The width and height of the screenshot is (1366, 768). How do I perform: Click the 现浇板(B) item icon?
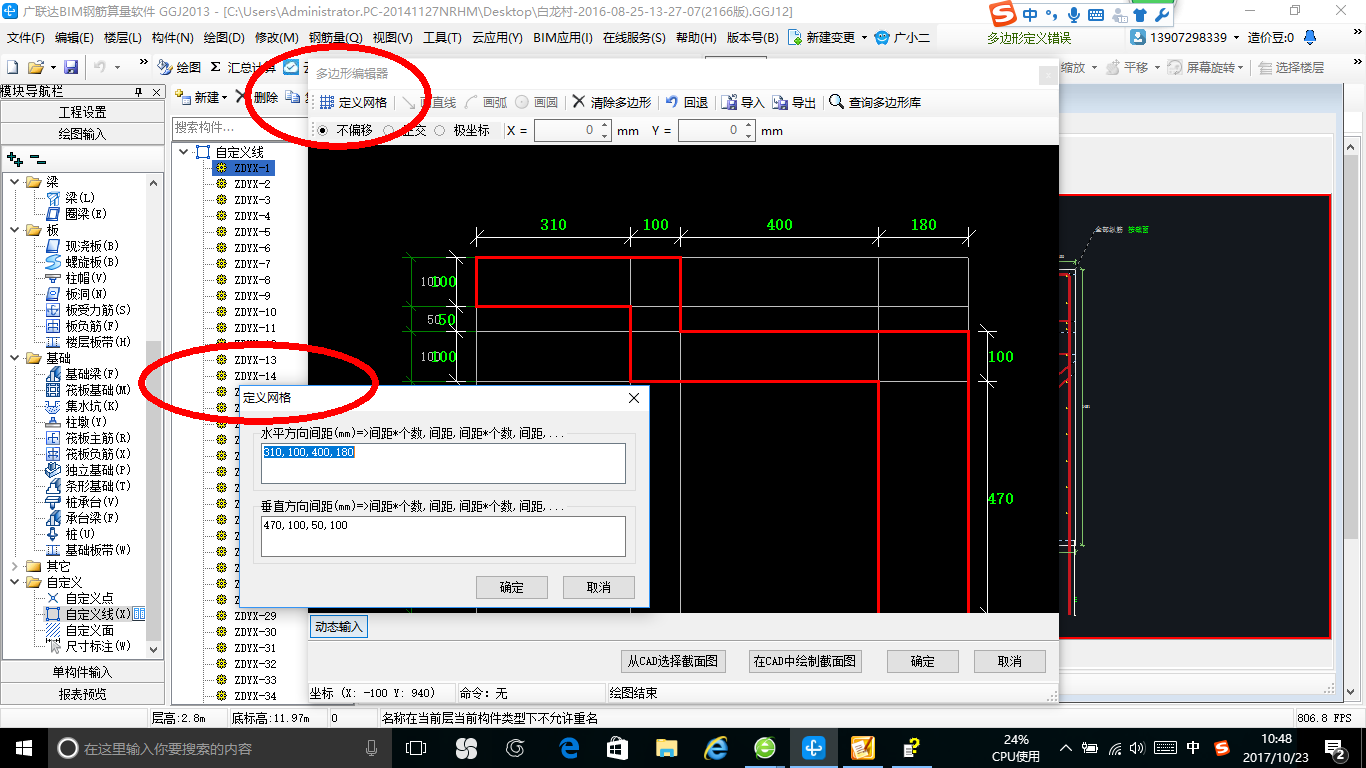click(x=54, y=246)
